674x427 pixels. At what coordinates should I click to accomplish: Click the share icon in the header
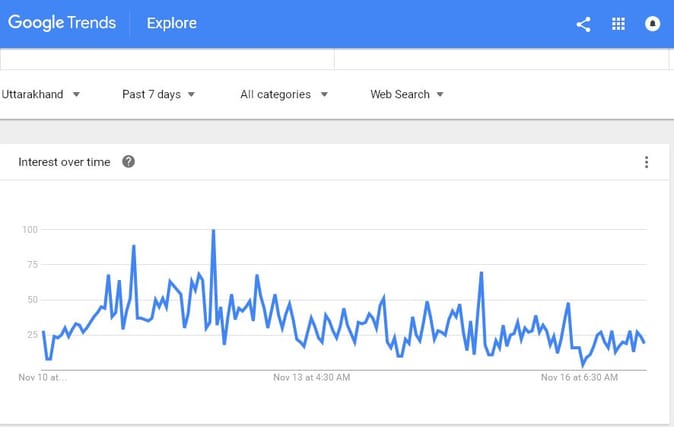pyautogui.click(x=584, y=24)
